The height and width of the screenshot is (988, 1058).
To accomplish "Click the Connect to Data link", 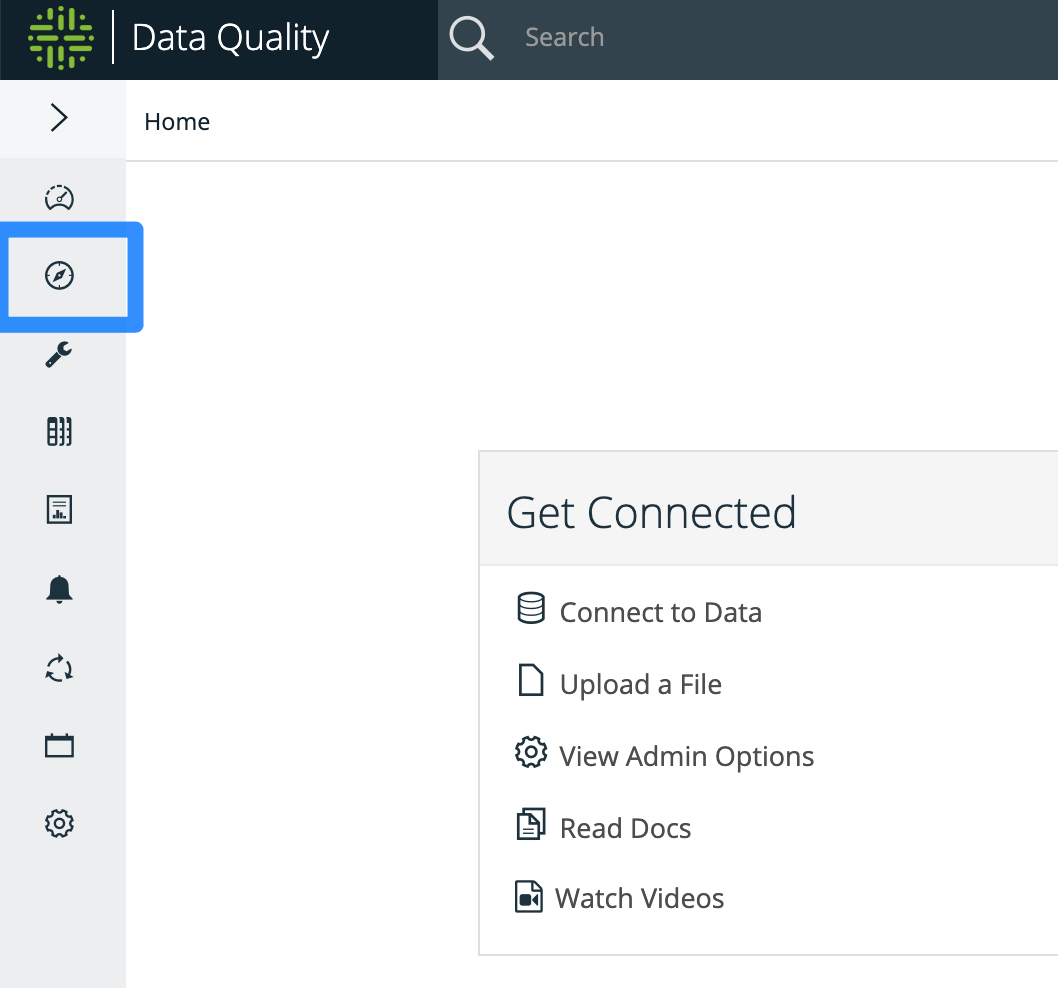I will 660,612.
